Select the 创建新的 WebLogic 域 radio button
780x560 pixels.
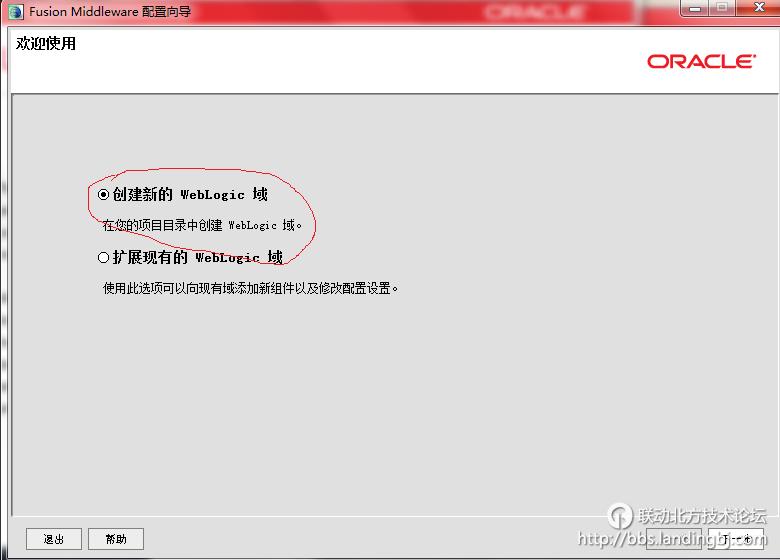coord(103,194)
